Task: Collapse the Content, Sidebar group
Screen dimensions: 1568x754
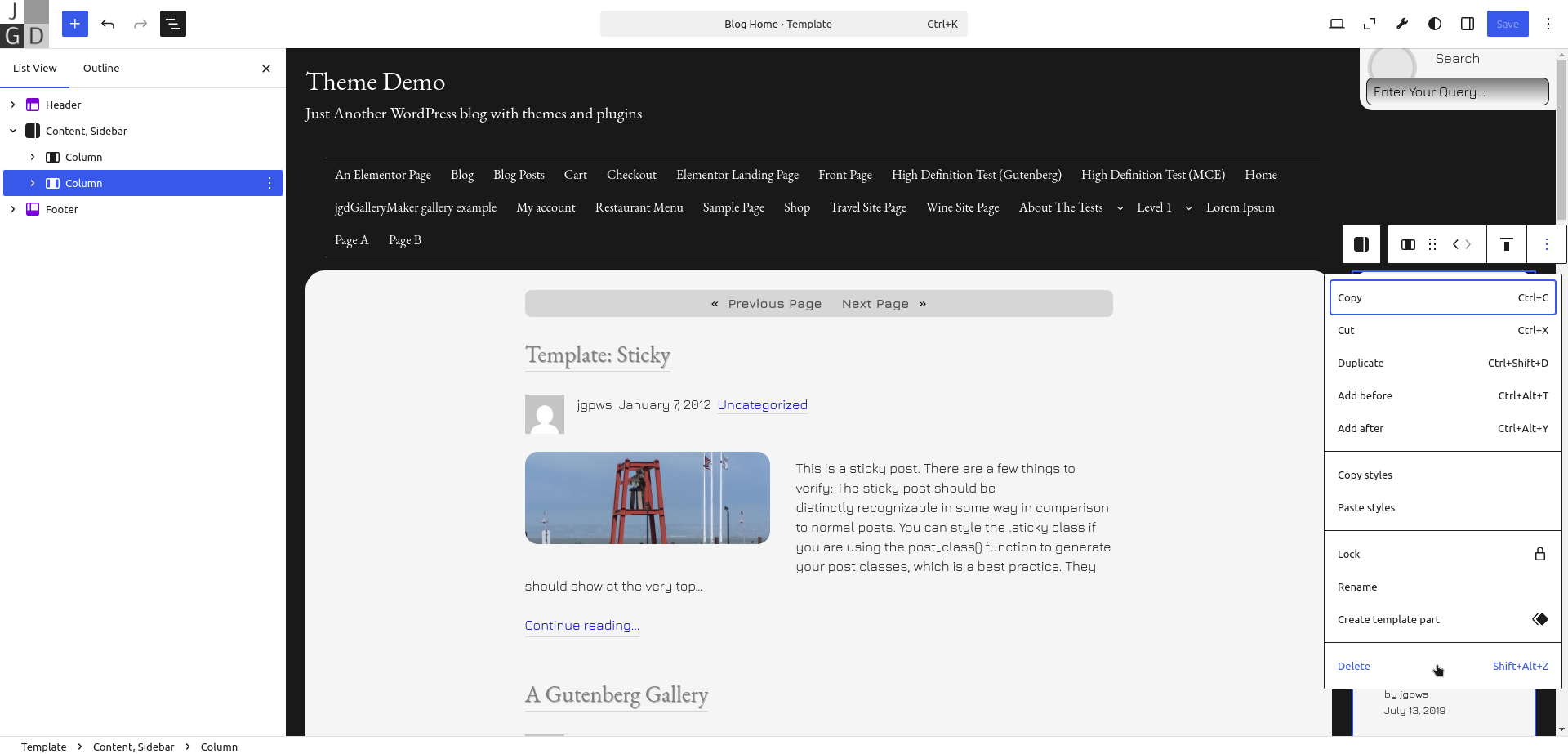Action: pos(13,131)
